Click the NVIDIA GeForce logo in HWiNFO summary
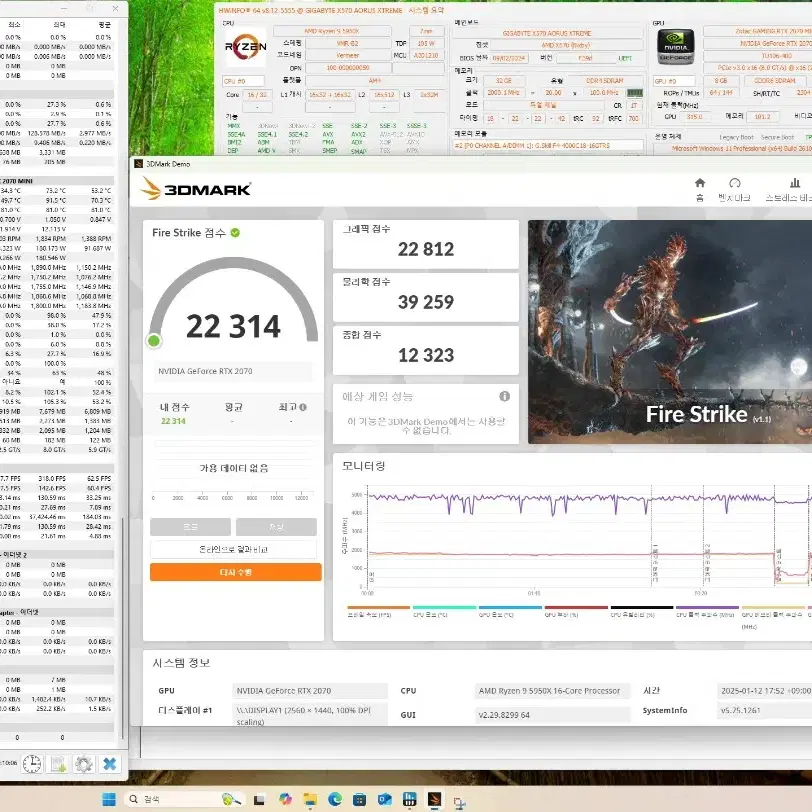 pyautogui.click(x=675, y=47)
